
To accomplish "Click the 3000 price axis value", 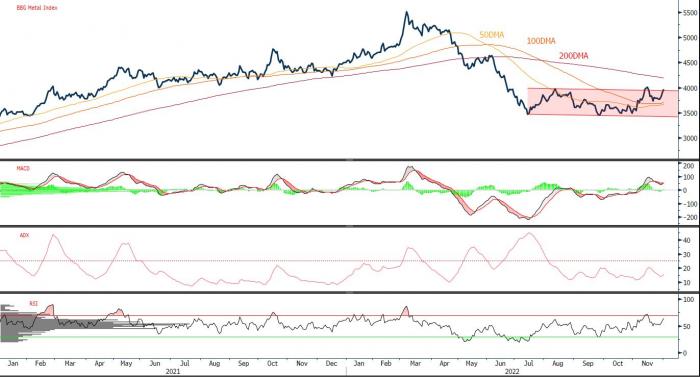I will coord(689,138).
